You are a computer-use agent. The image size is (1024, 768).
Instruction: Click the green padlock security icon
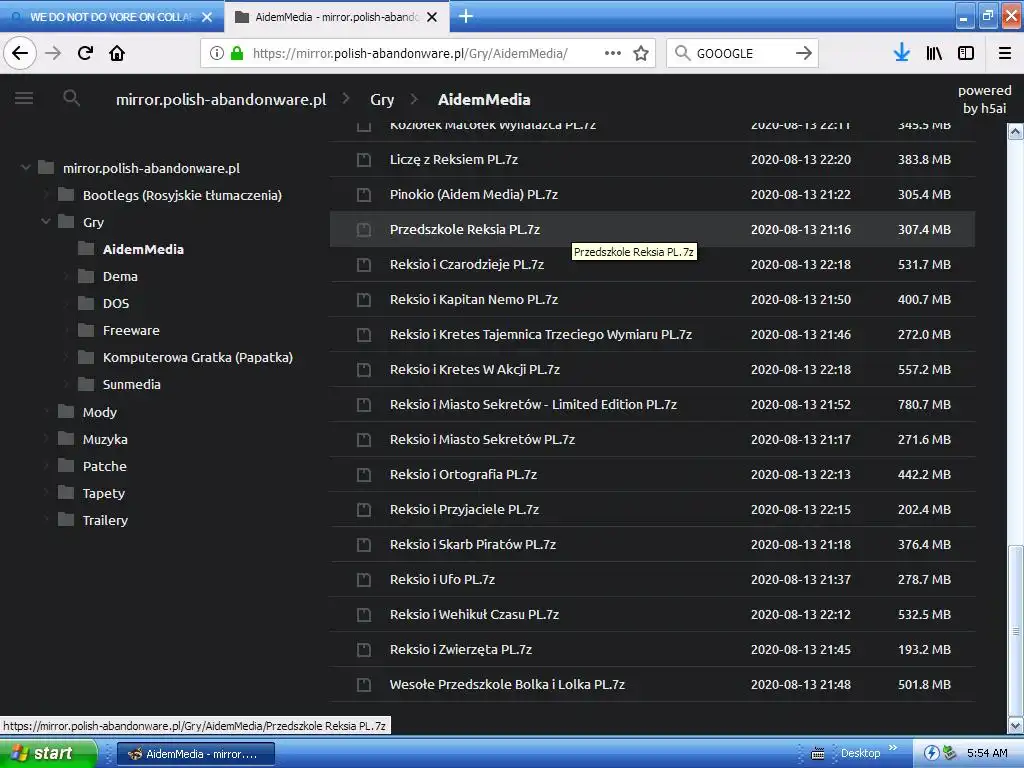[237, 53]
